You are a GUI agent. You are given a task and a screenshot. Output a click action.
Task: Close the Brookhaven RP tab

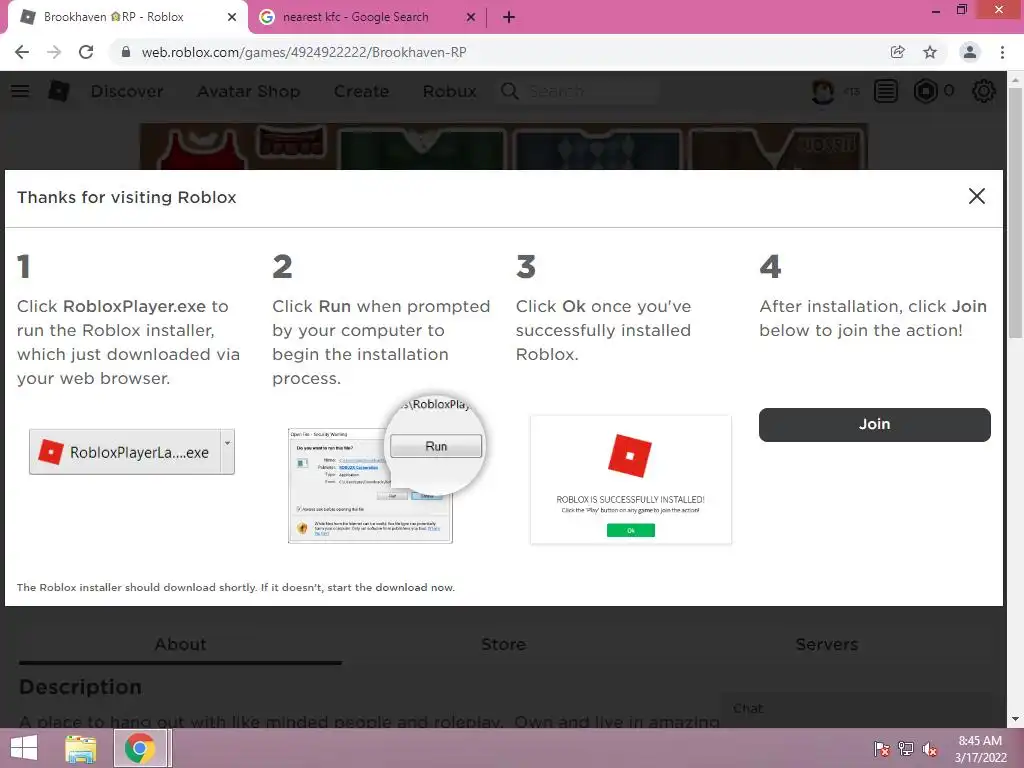pos(231,18)
